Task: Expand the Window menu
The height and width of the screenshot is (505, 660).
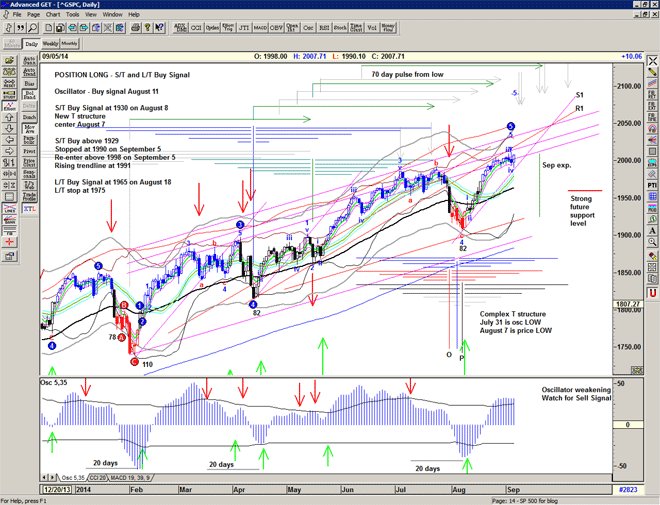Action: point(112,15)
